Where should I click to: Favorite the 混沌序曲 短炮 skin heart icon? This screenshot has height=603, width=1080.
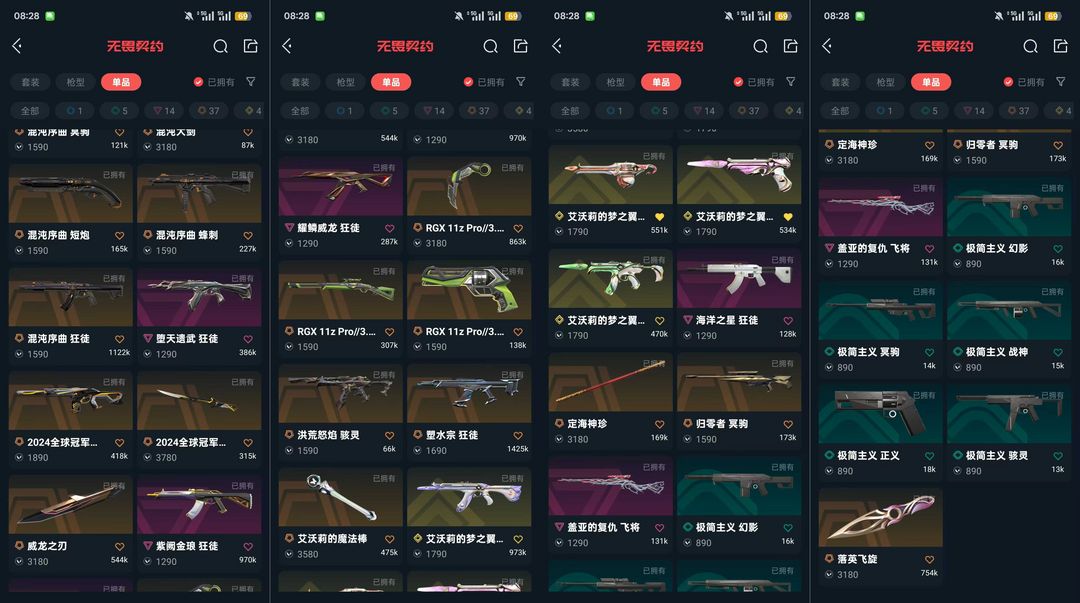119,236
